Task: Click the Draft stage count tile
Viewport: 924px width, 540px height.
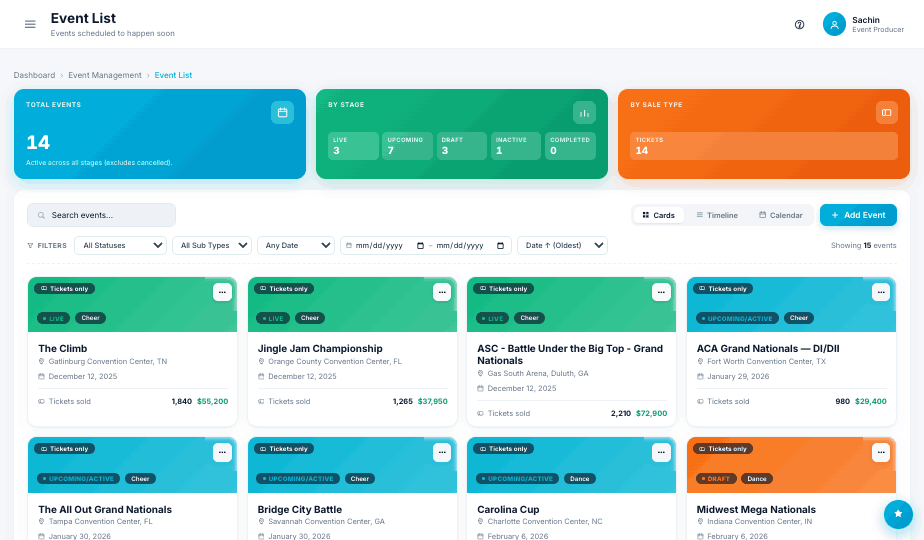Action: click(461, 146)
